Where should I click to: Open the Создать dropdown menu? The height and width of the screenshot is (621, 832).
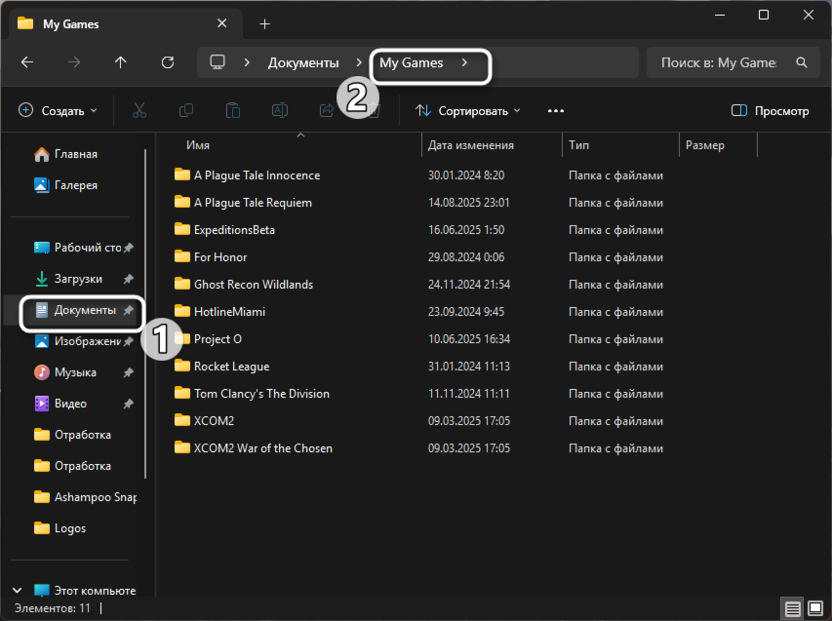click(58, 111)
